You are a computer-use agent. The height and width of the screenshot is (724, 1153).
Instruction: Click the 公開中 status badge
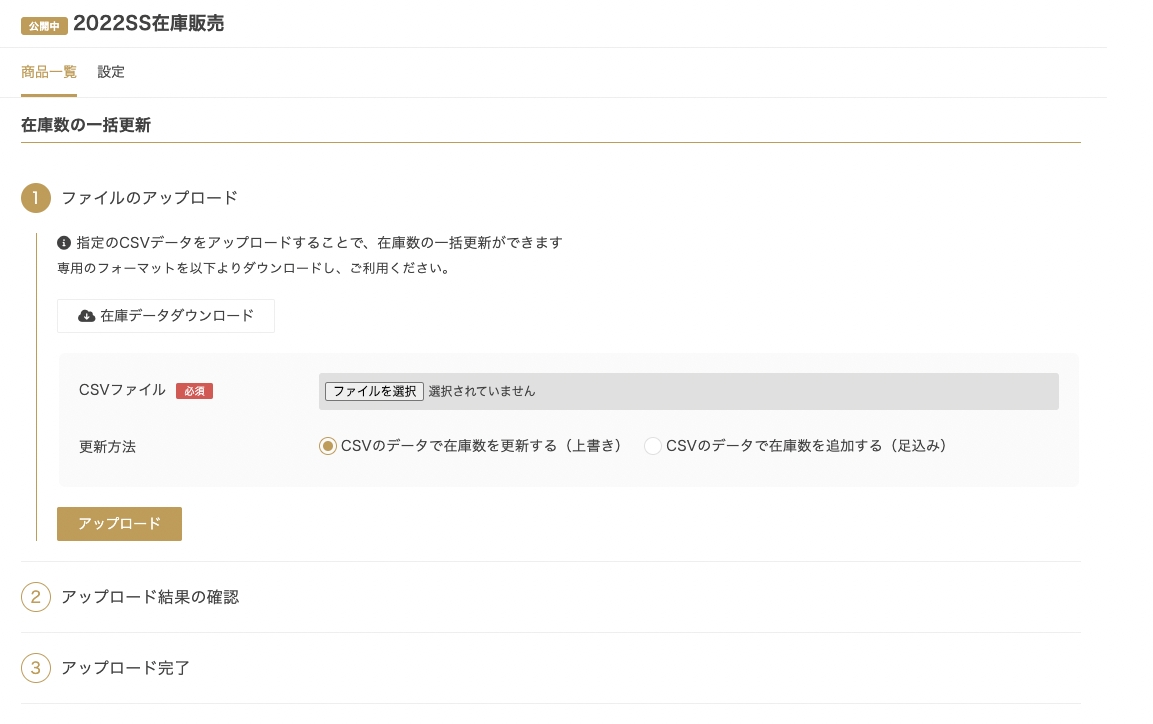(44, 25)
